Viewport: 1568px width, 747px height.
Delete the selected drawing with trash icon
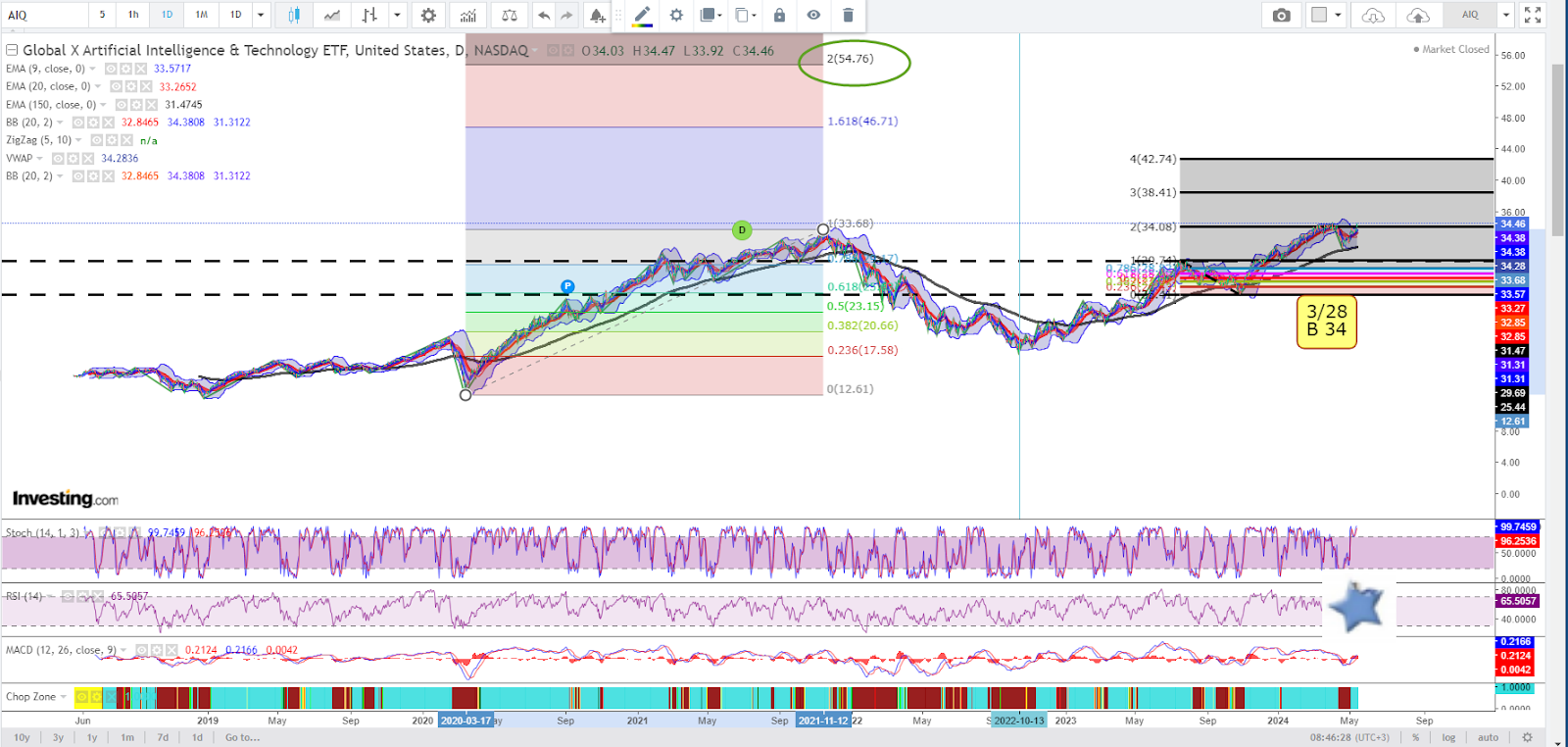pos(848,15)
